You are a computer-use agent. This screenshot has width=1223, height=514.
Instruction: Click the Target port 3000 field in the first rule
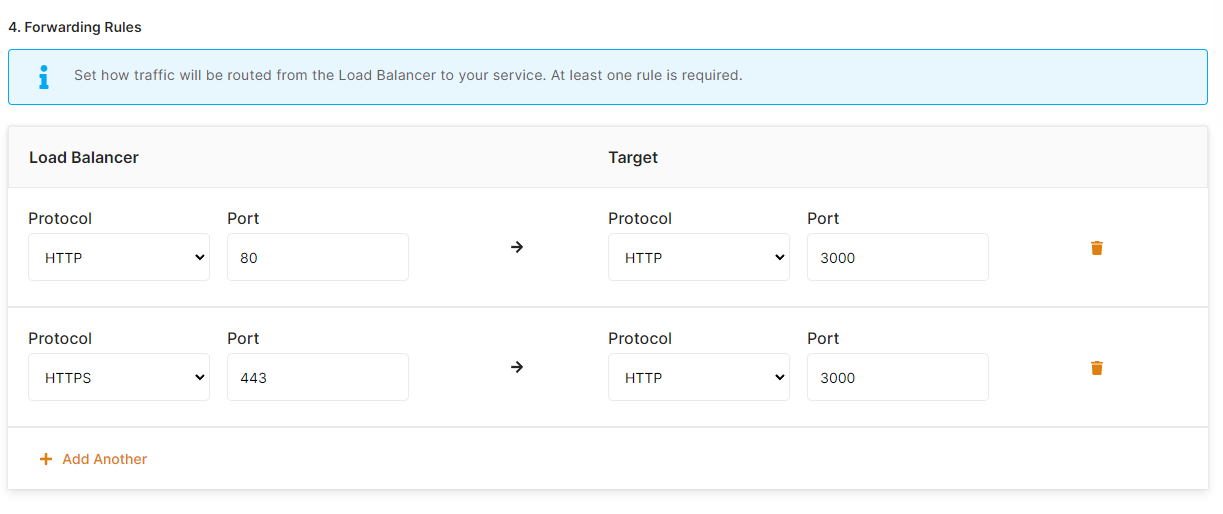tap(897, 257)
